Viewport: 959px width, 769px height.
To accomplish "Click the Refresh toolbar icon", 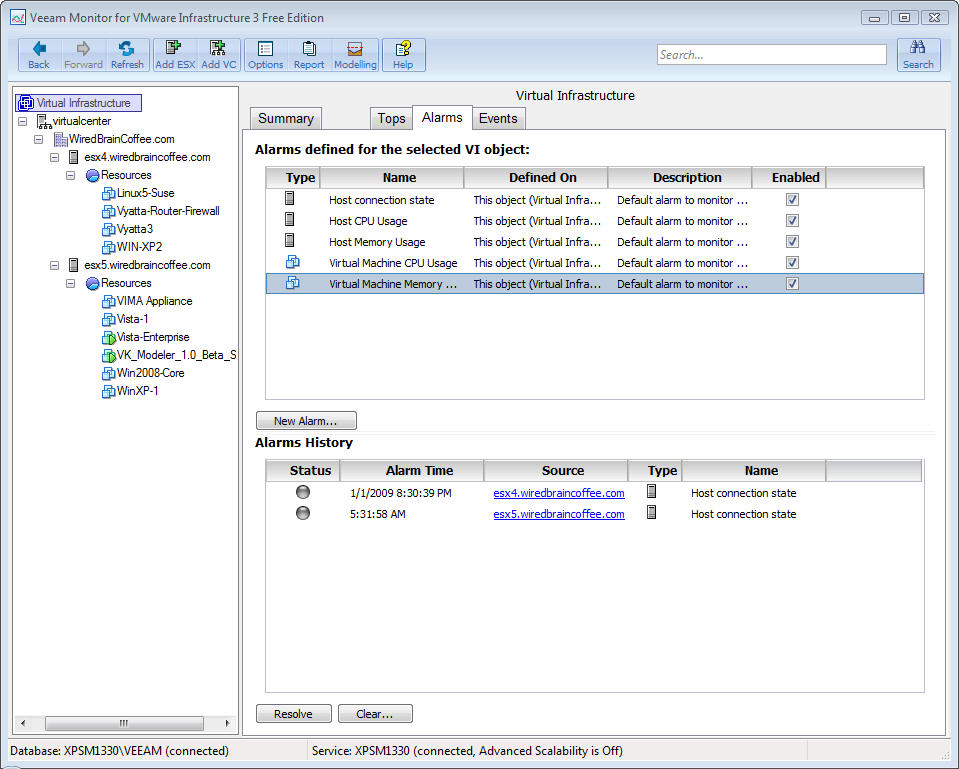I will point(127,55).
